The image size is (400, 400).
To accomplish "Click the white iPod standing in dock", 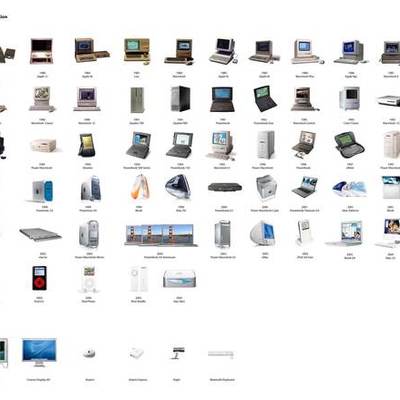I will 304,232.
